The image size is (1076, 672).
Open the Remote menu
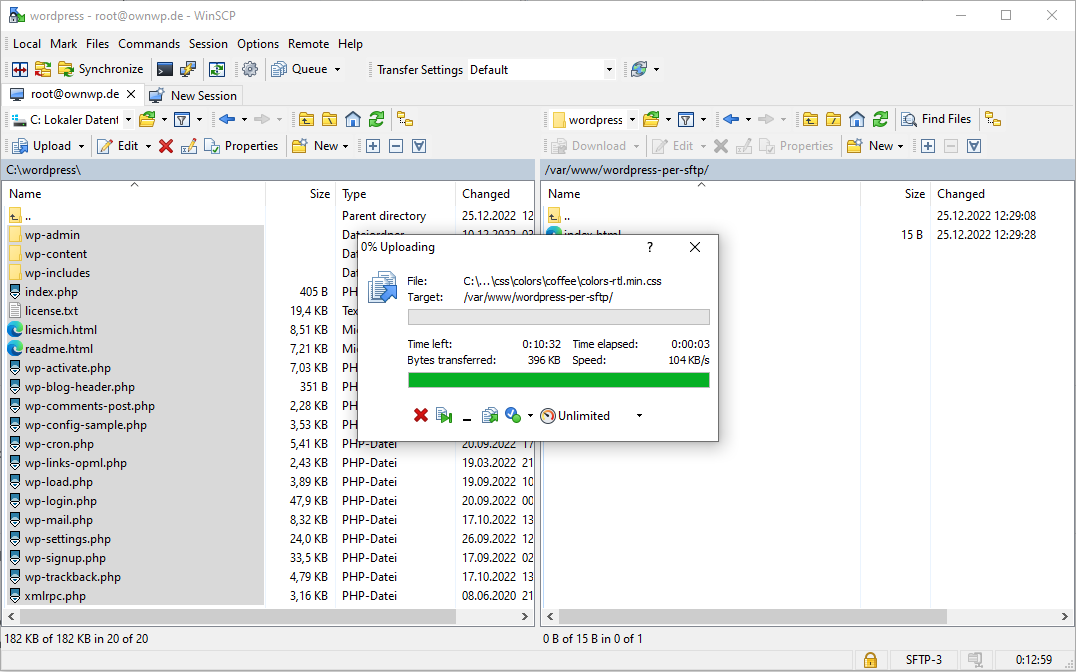(x=308, y=44)
